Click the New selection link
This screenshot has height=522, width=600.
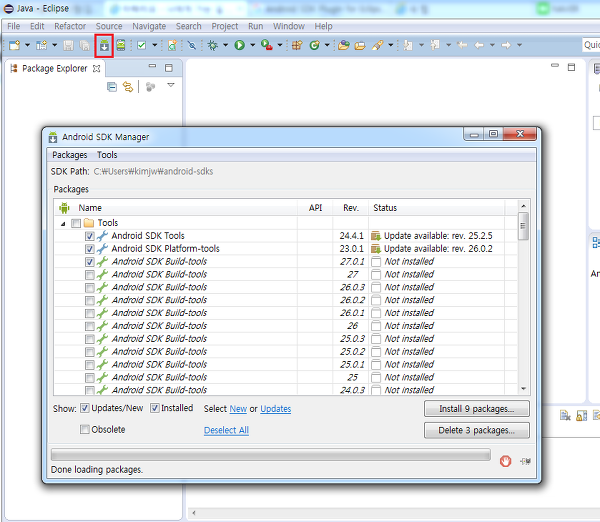(238, 409)
